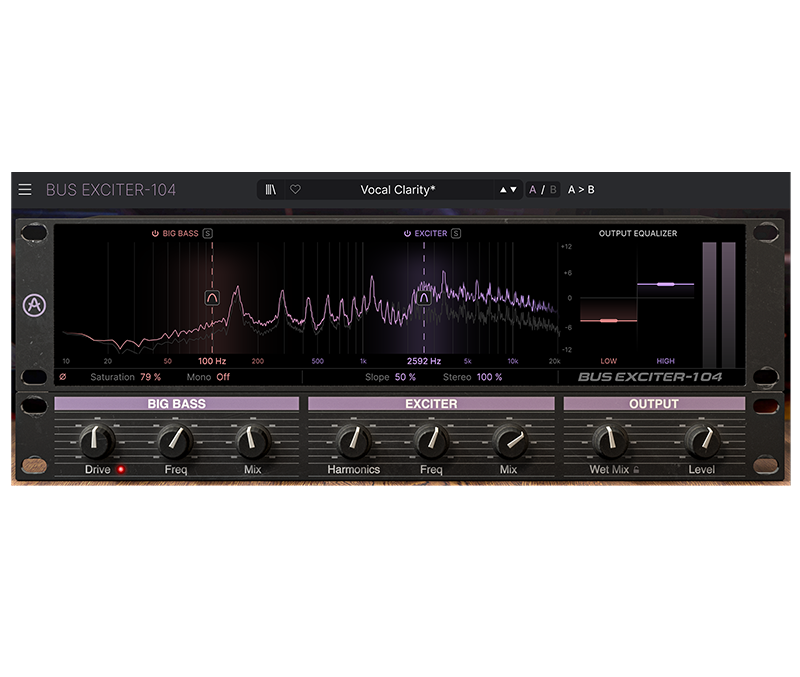This screenshot has height=677, width=800.
Task: Select next preset with down arrow
Action: 514,189
